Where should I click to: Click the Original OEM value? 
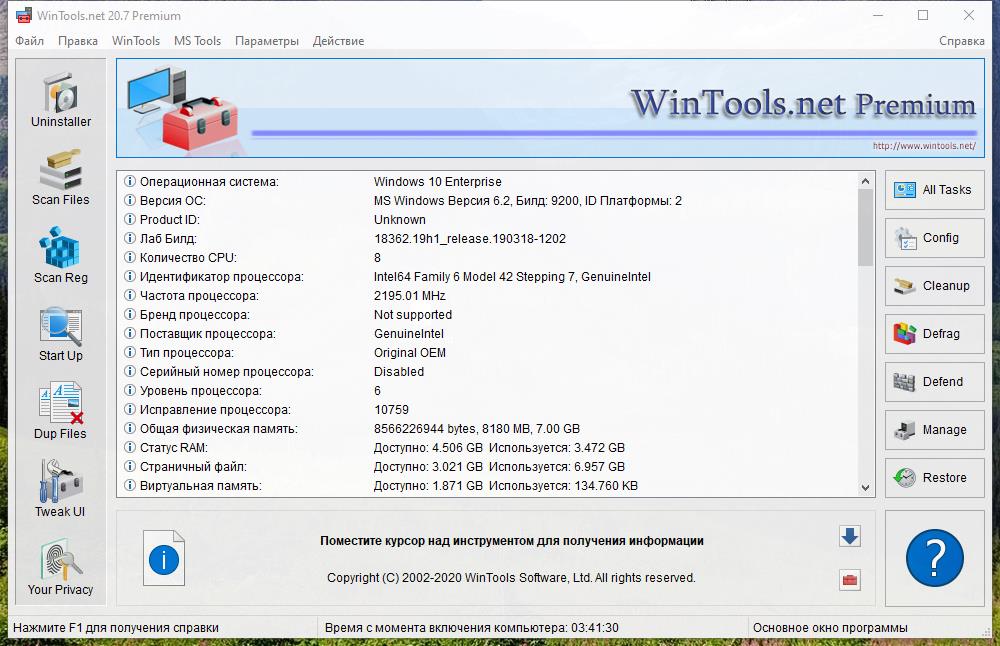tap(409, 353)
